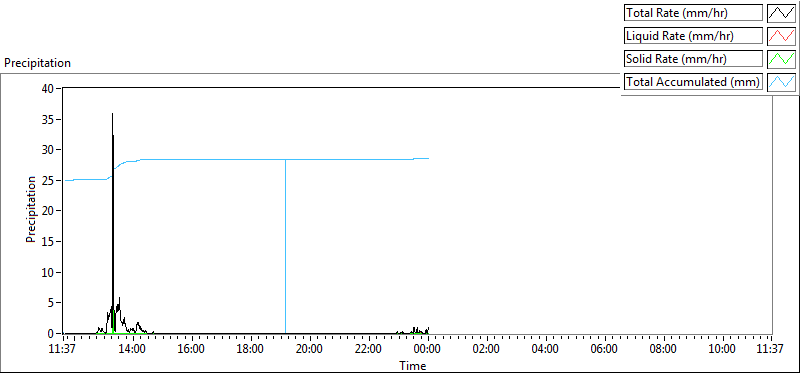Select the Solid Rate (mm/hr) legend label
The height and width of the screenshot is (373, 800).
pyautogui.click(x=693, y=59)
